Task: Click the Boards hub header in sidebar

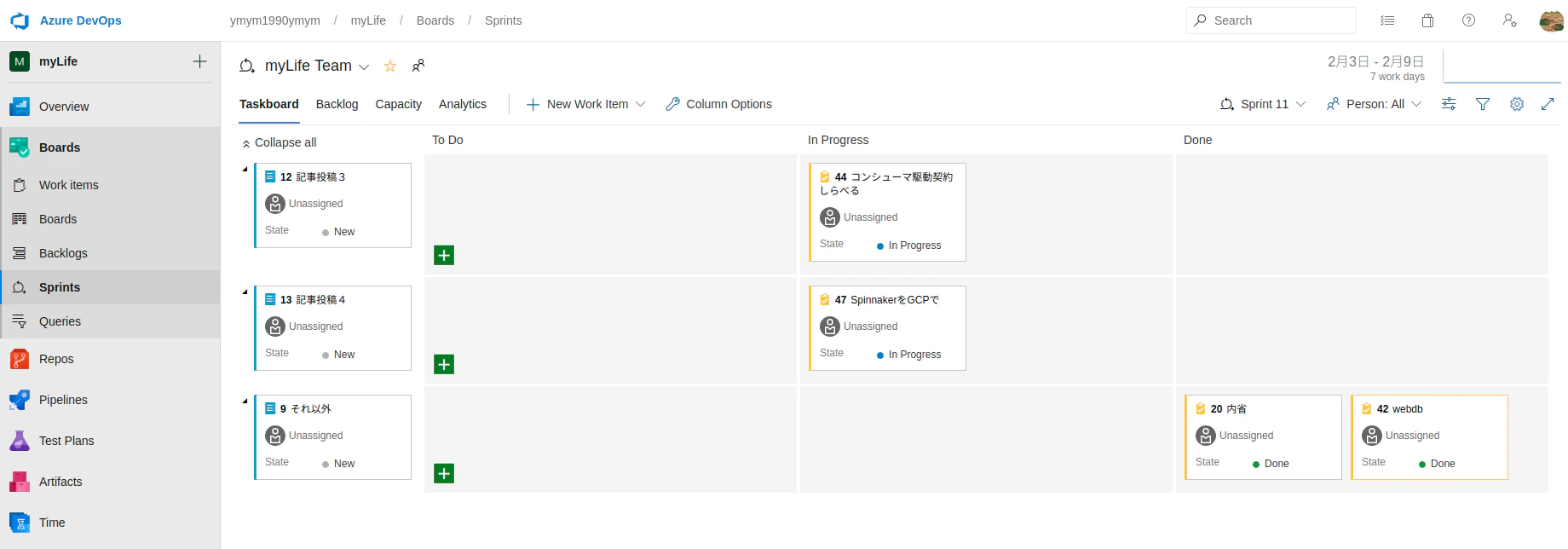Action: pos(110,147)
